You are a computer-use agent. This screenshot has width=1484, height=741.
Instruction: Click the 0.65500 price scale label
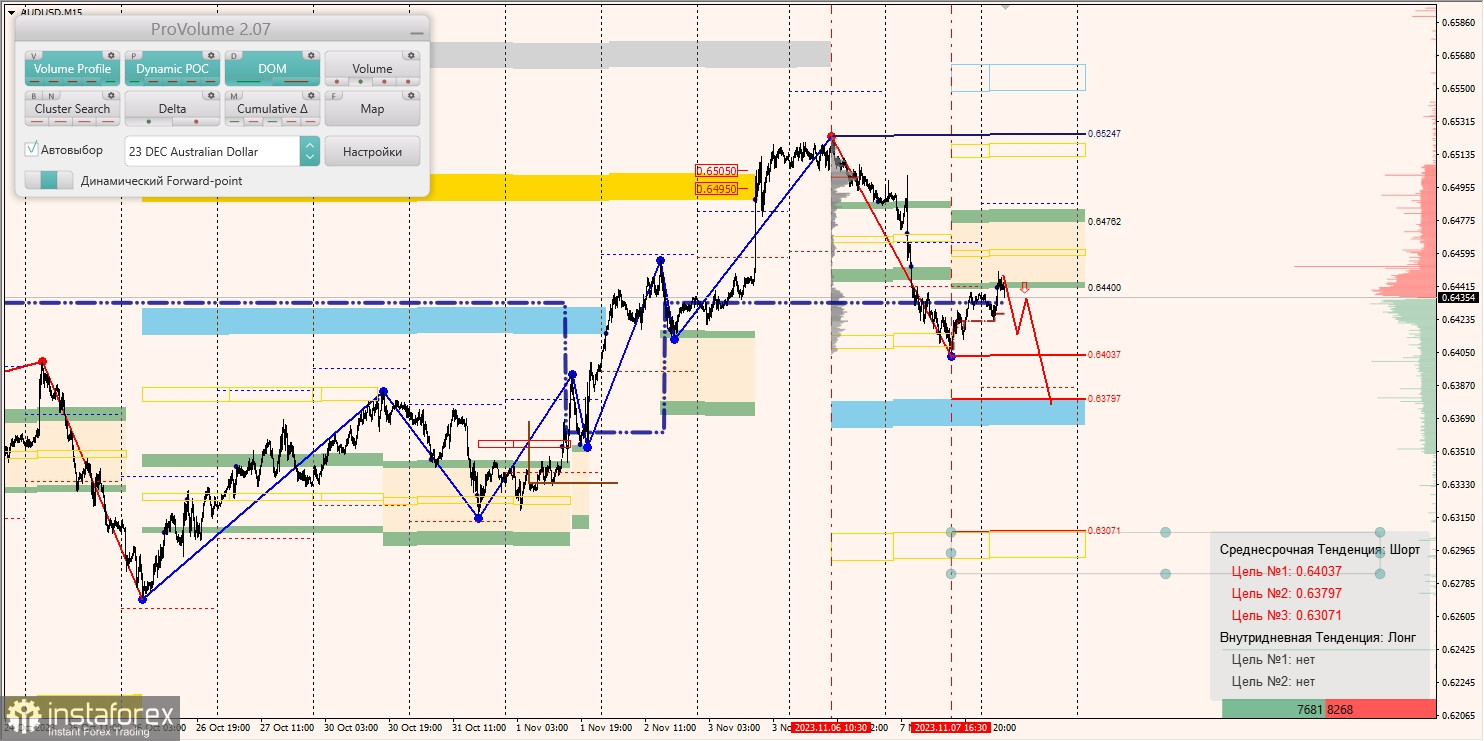pos(1459,88)
